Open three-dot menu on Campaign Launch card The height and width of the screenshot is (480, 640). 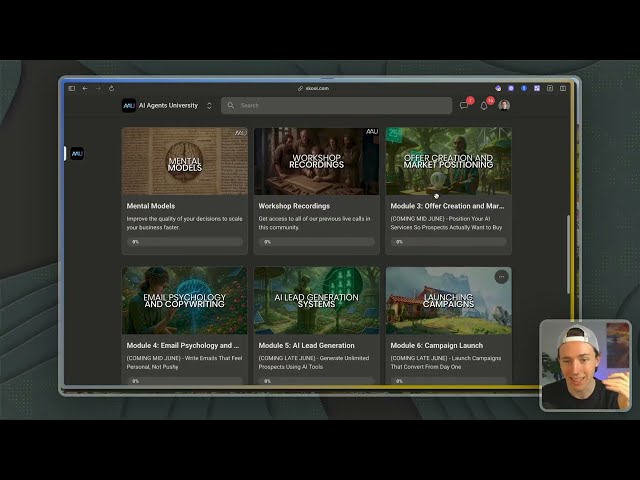tap(501, 276)
